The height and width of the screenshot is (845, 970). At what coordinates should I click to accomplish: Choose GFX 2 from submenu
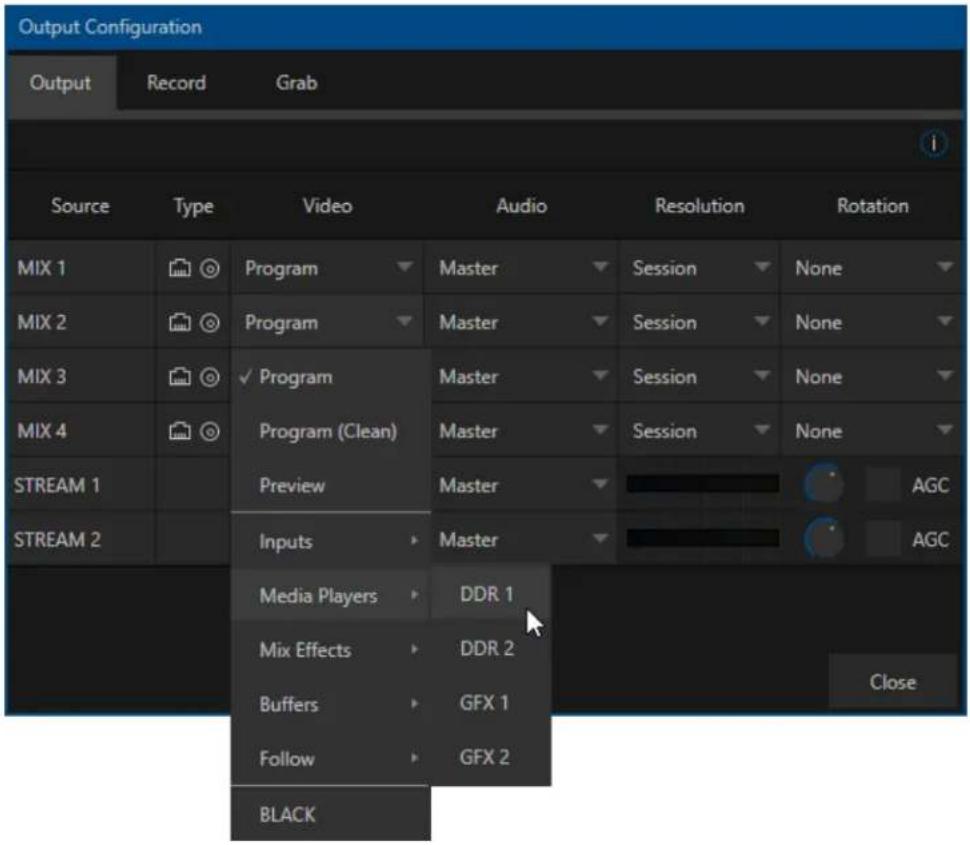(x=491, y=757)
